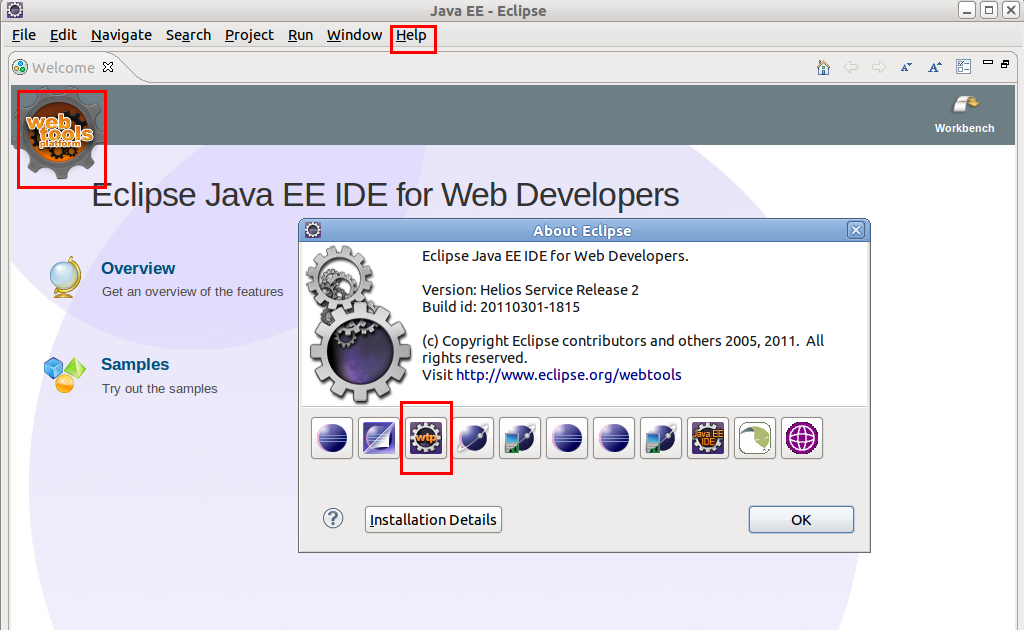Open the Project menu
This screenshot has width=1024, height=630.
coord(249,35)
